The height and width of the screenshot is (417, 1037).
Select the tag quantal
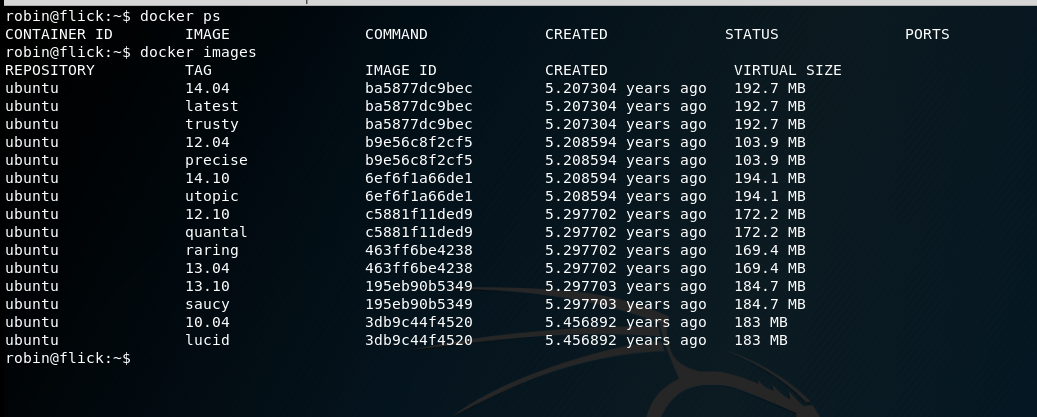tap(216, 232)
